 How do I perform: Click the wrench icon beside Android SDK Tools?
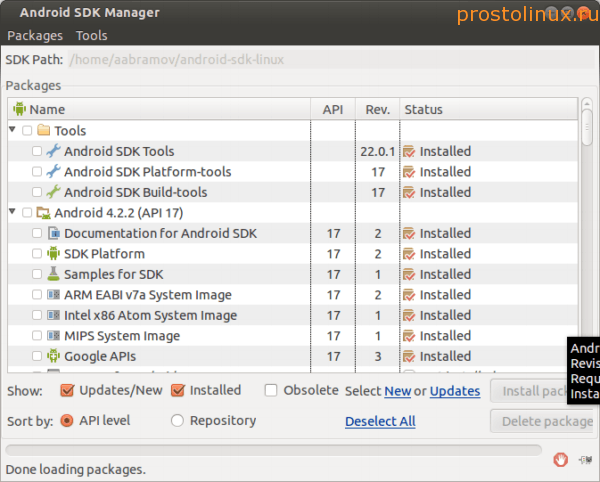click(x=53, y=151)
